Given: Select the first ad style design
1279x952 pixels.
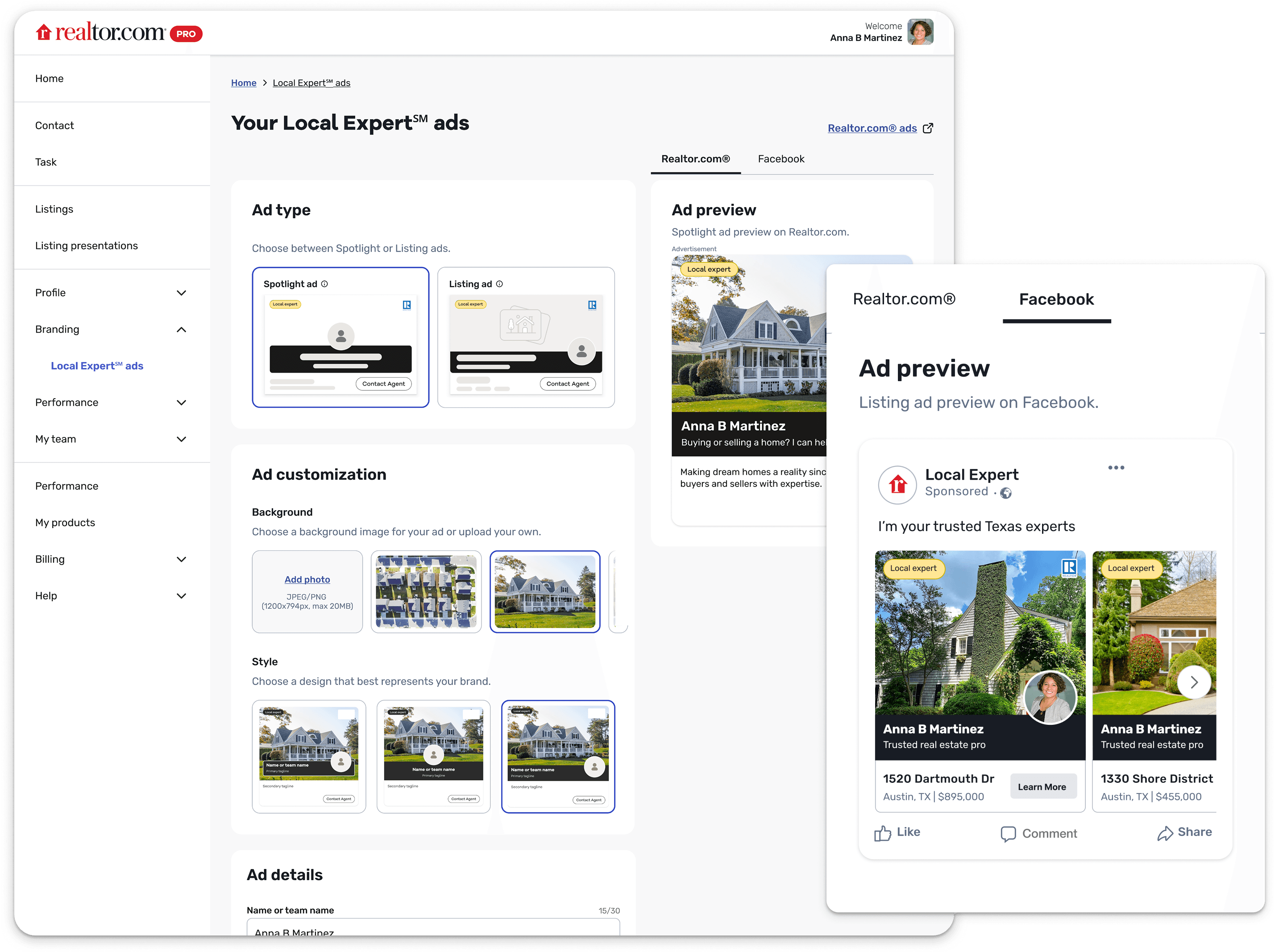Looking at the screenshot, I should [x=309, y=757].
